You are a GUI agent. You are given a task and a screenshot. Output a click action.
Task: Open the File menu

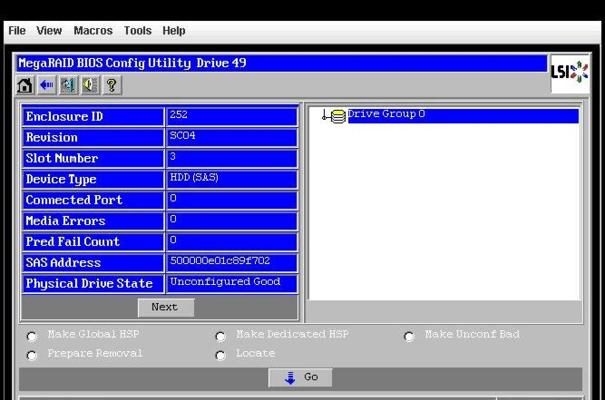click(17, 31)
